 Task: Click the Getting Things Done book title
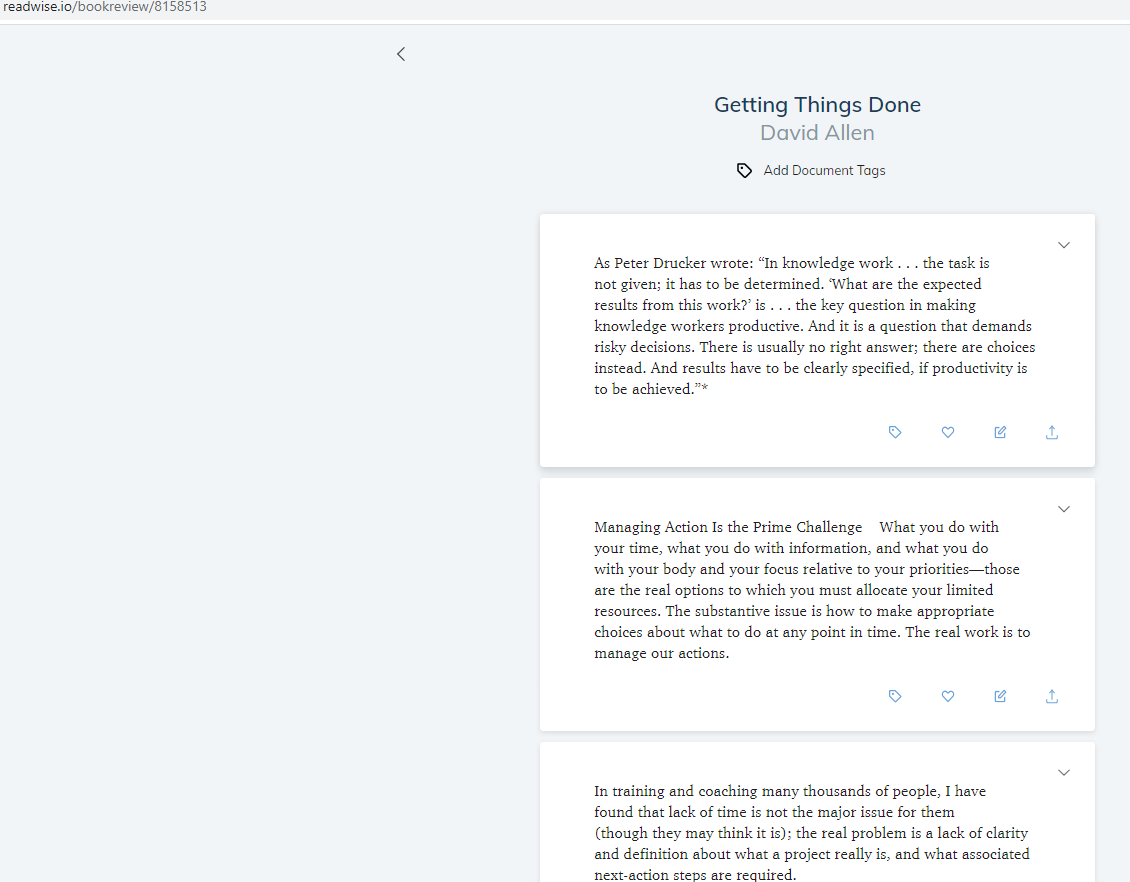tap(817, 105)
